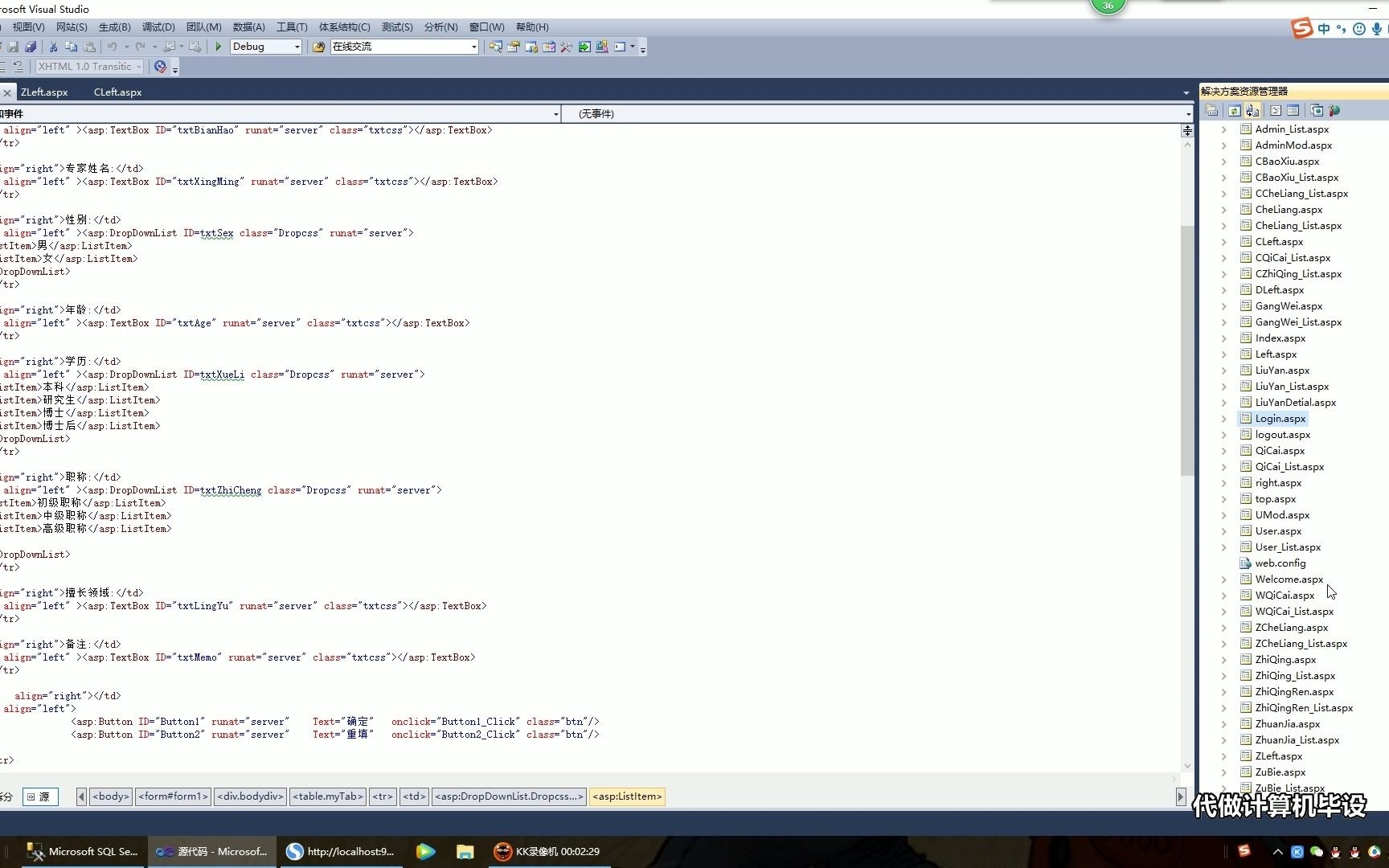Select web.config in Solution Explorer
This screenshot has width=1389, height=868.
[1280, 563]
